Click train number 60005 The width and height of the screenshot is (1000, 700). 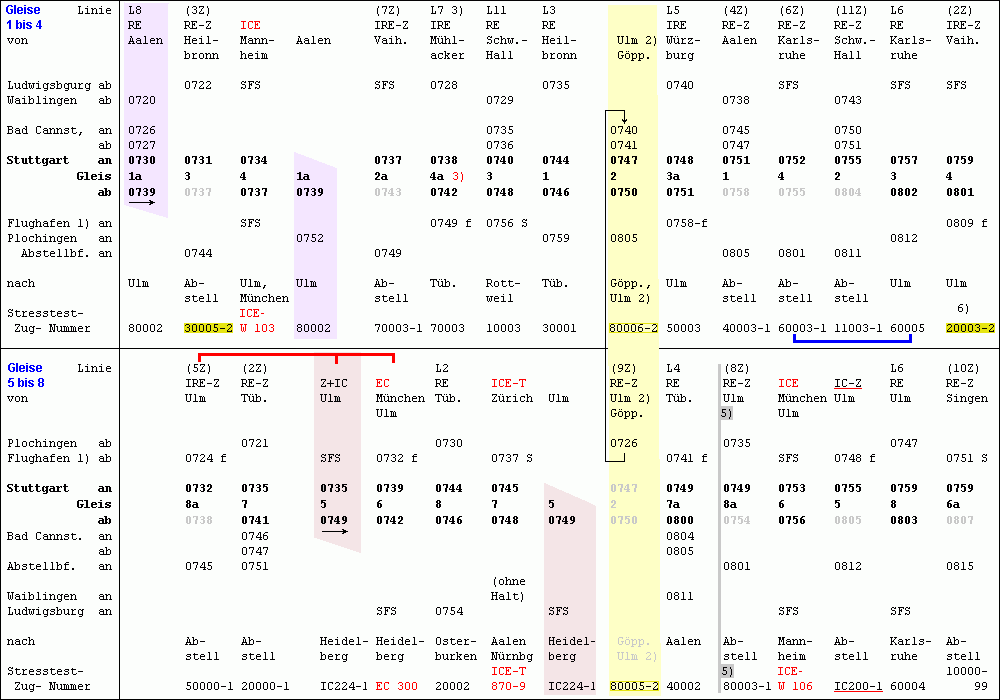click(908, 328)
